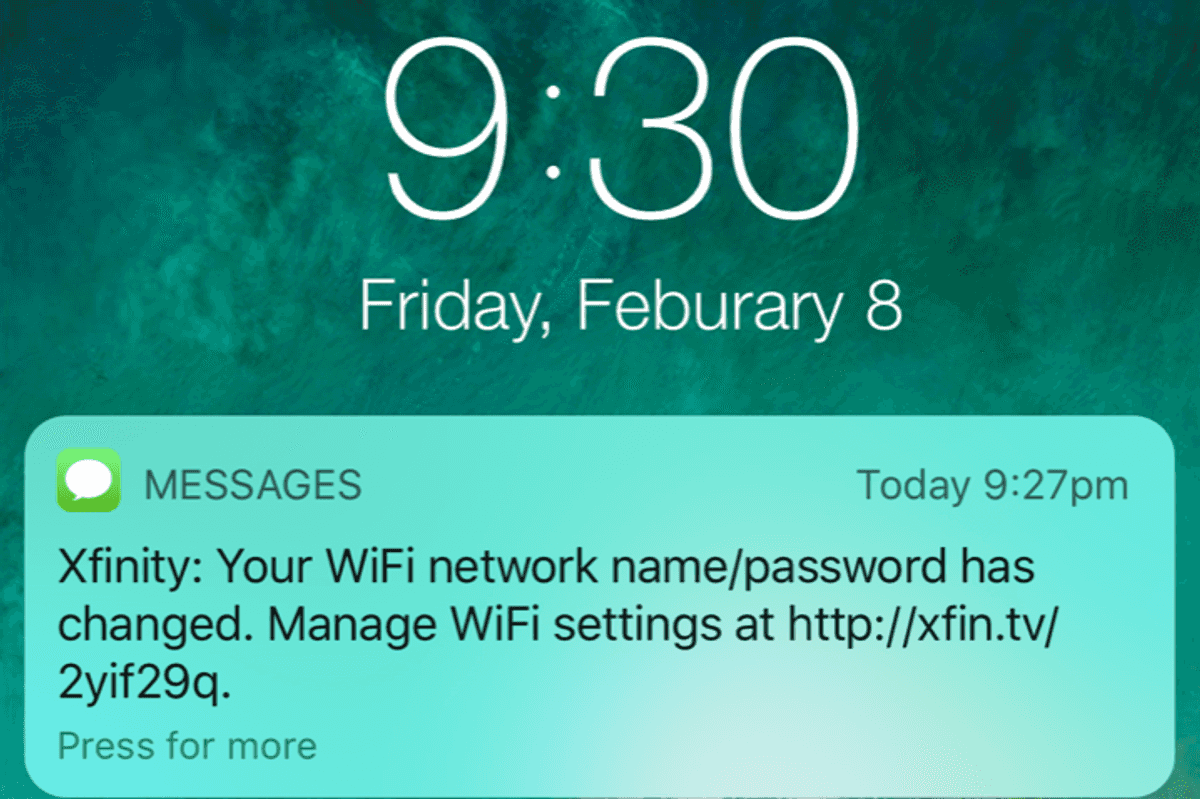Tap the MESSAGES app label in notification
This screenshot has height=799, width=1200.
[x=253, y=486]
